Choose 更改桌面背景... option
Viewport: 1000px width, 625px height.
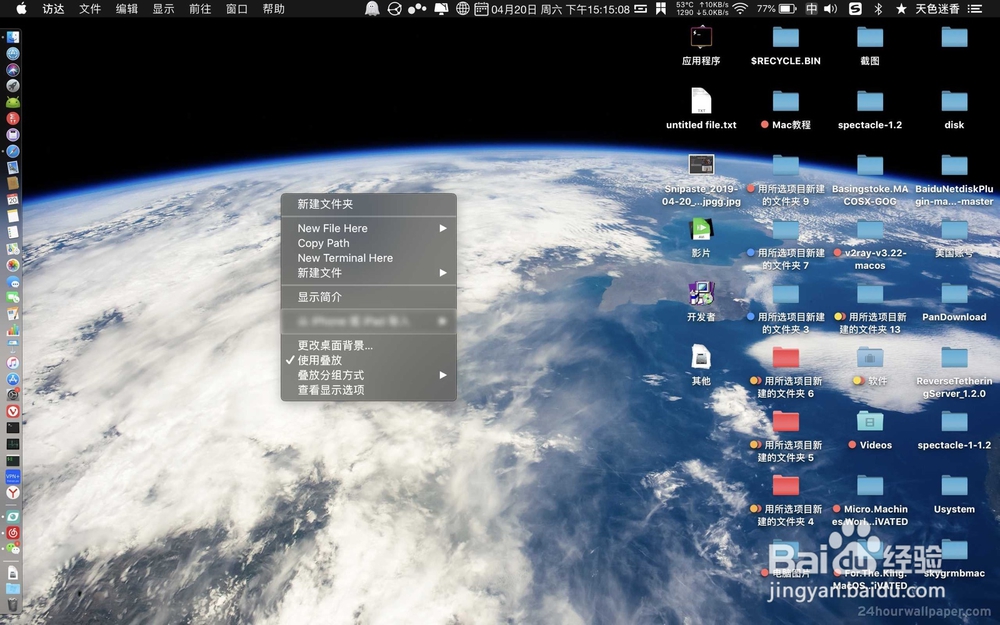point(369,346)
